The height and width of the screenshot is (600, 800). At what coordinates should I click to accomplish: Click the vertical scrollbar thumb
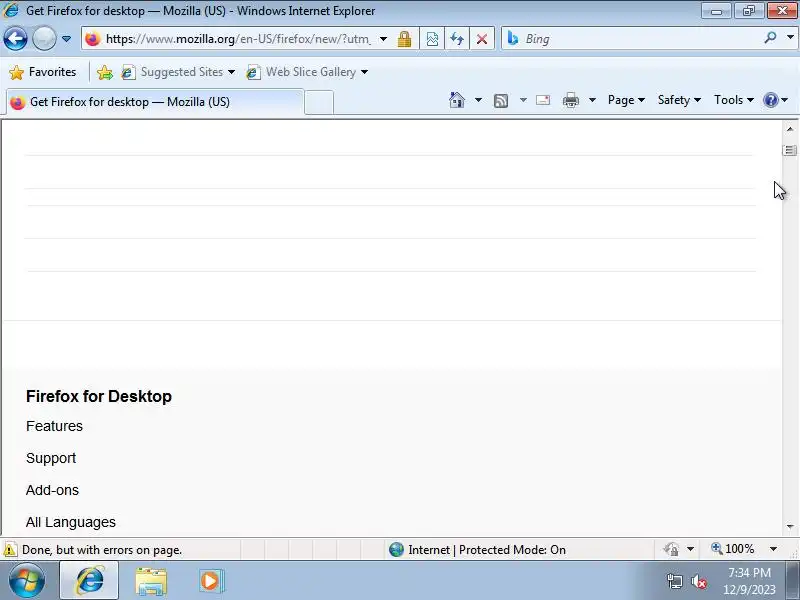pos(790,150)
